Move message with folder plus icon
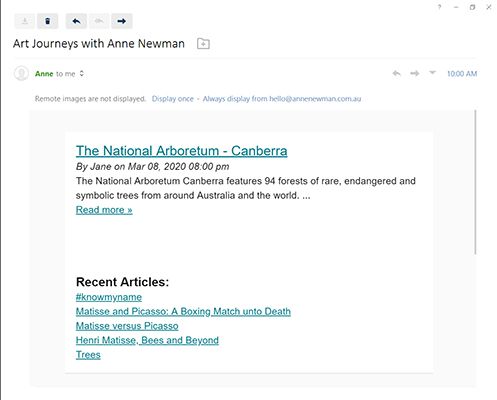This screenshot has height=400, width=497. click(x=203, y=44)
